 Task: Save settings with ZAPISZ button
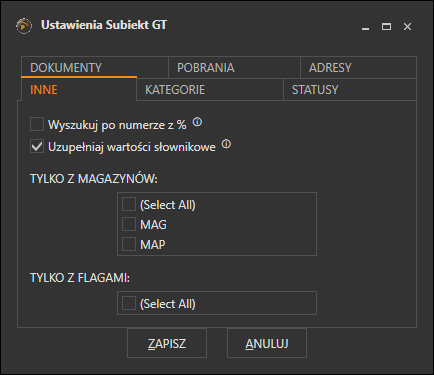pyautogui.click(x=167, y=343)
